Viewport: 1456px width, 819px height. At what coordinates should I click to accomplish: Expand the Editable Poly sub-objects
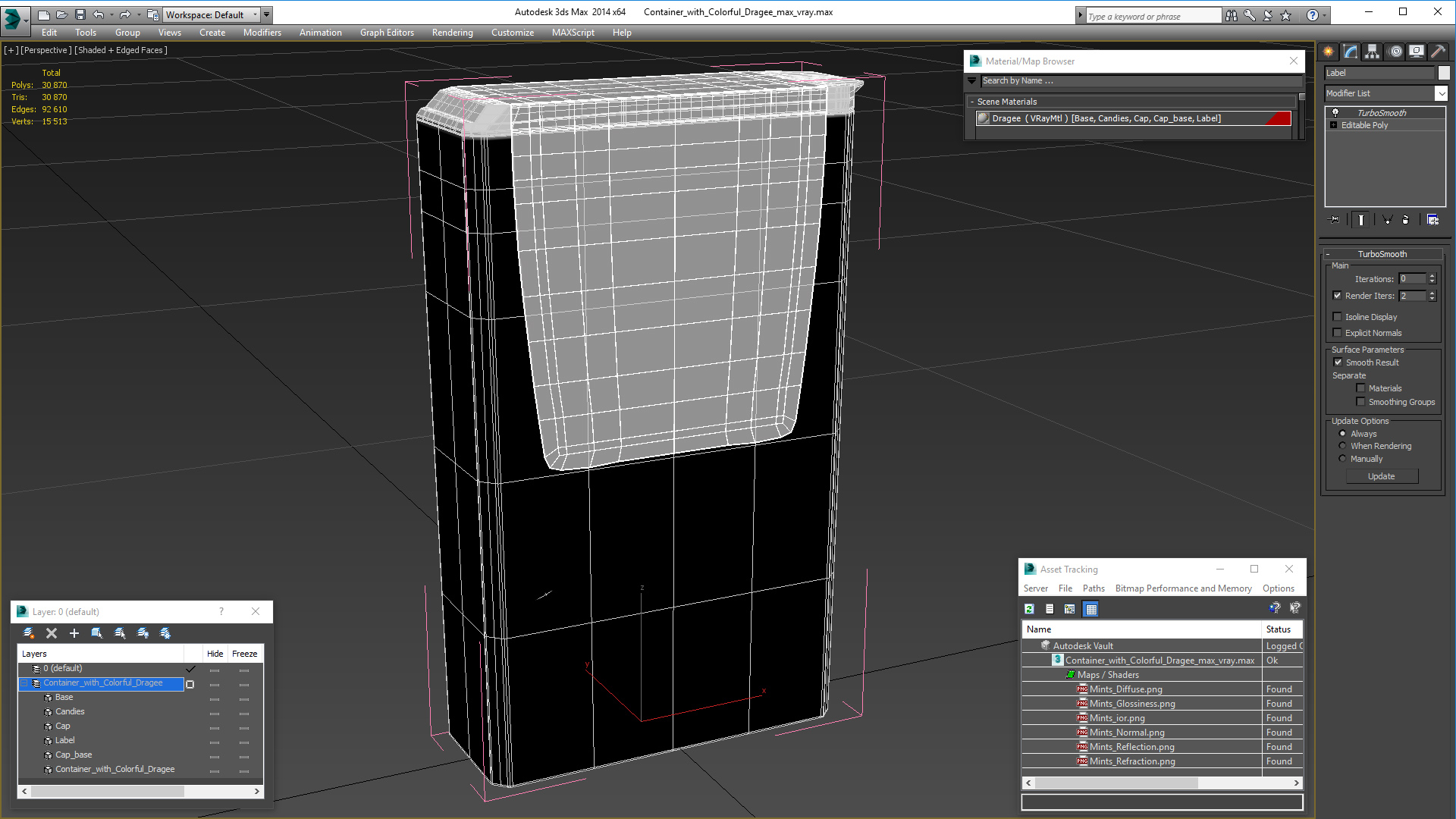point(1334,125)
